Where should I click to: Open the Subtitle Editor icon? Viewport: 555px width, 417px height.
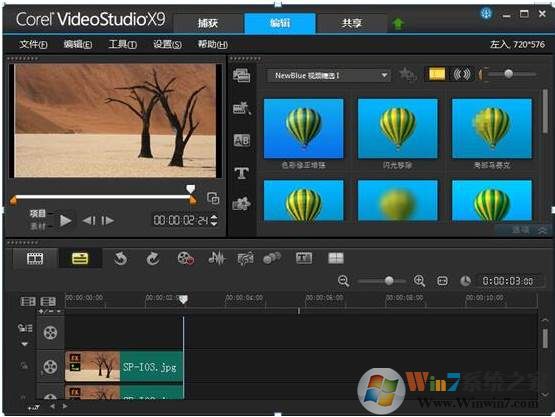304,258
